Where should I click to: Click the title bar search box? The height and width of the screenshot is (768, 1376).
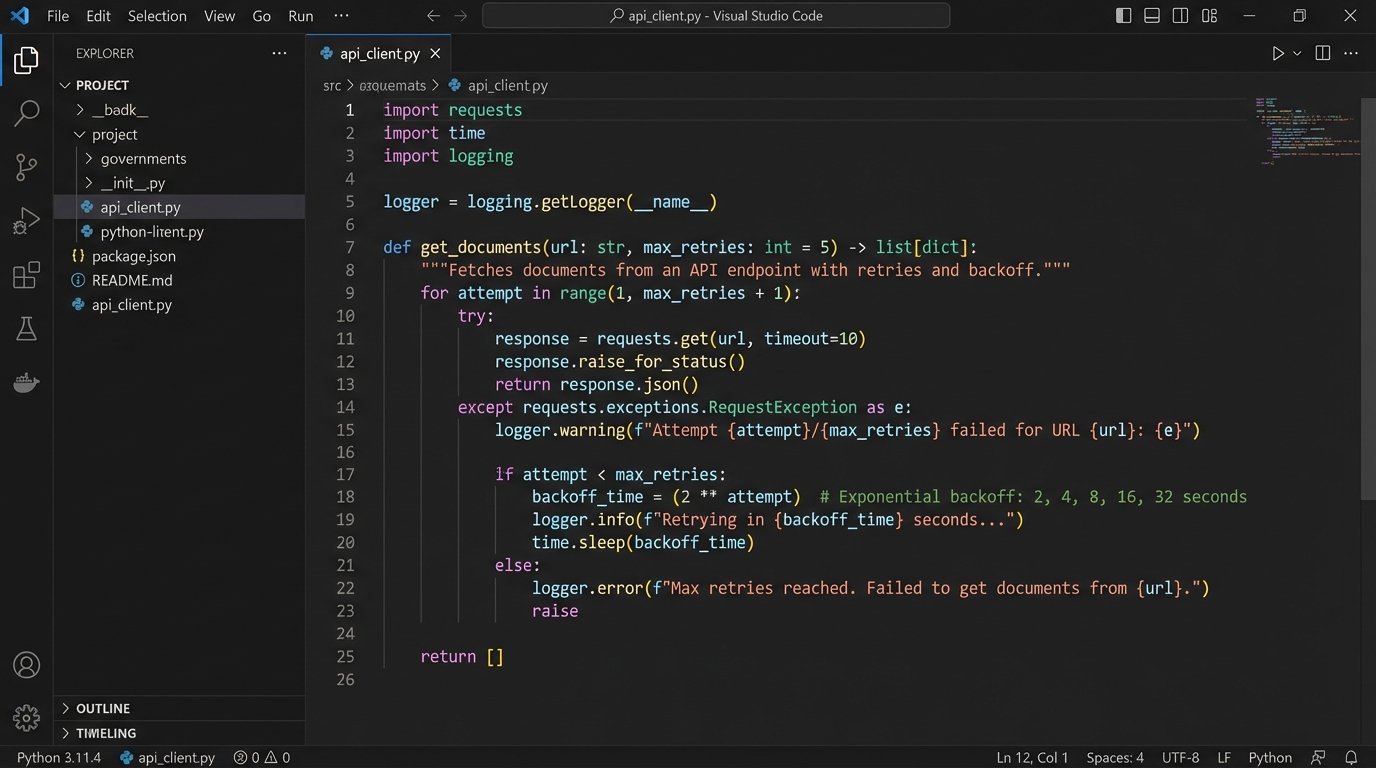(x=716, y=16)
